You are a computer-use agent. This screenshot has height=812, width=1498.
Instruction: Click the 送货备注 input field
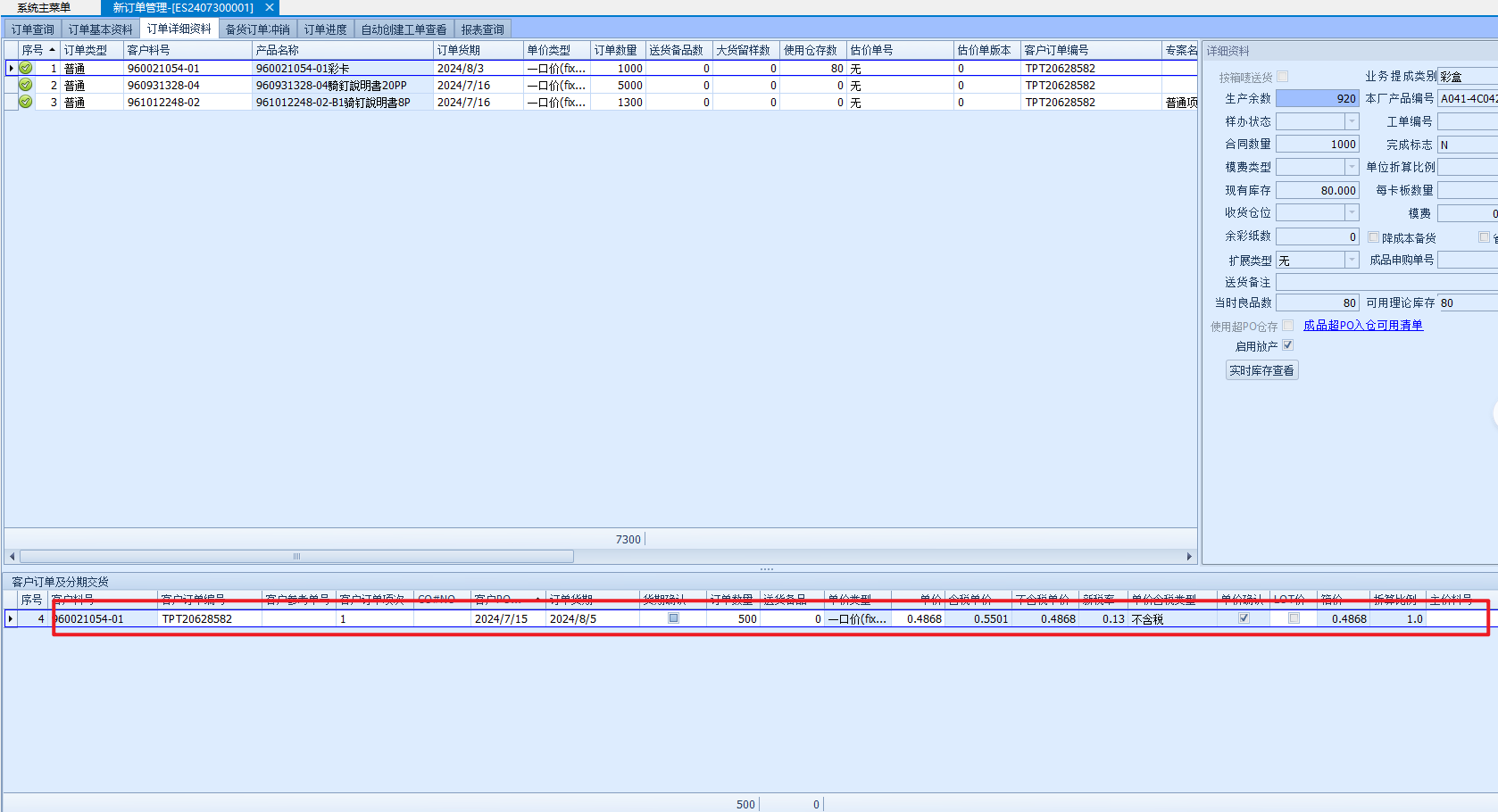tap(1386, 282)
